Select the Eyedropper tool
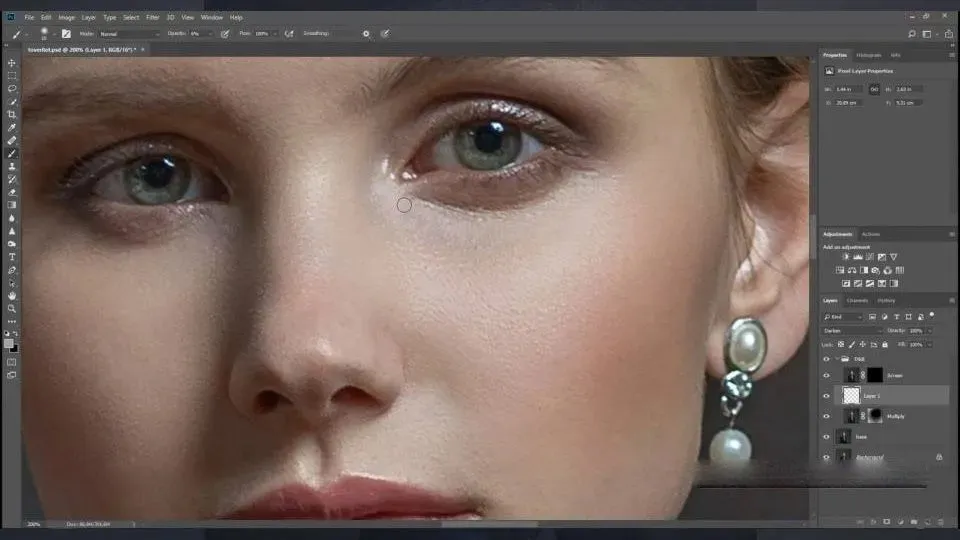 (x=12, y=128)
